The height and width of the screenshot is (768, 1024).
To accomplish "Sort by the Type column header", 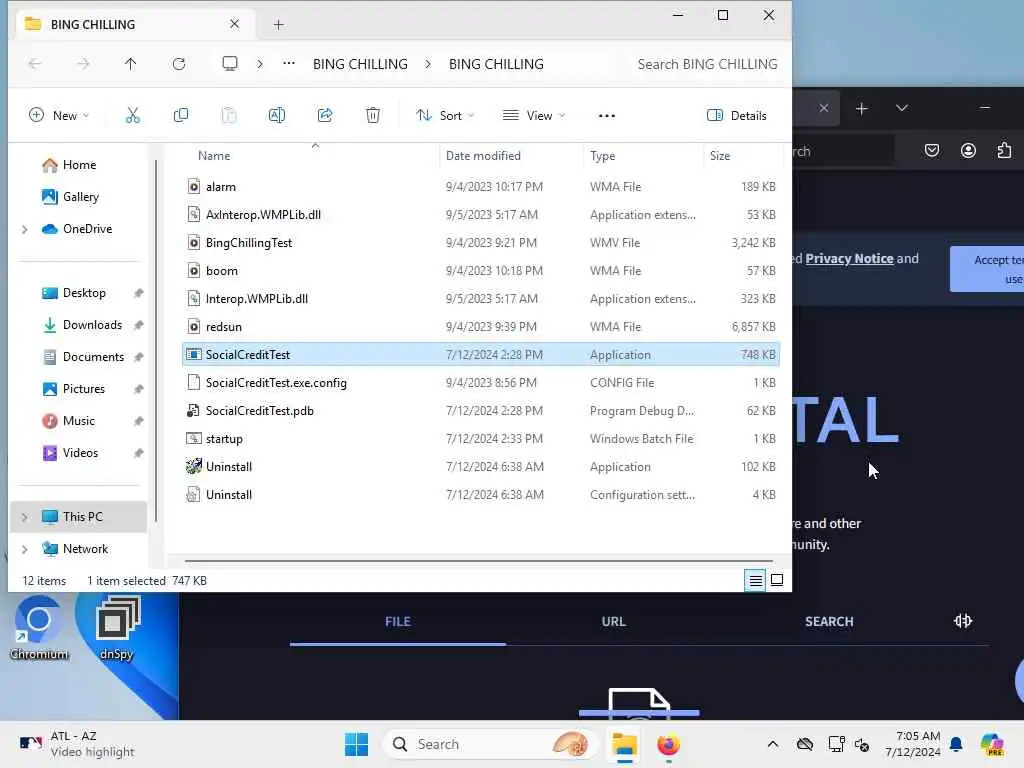I will point(603,156).
